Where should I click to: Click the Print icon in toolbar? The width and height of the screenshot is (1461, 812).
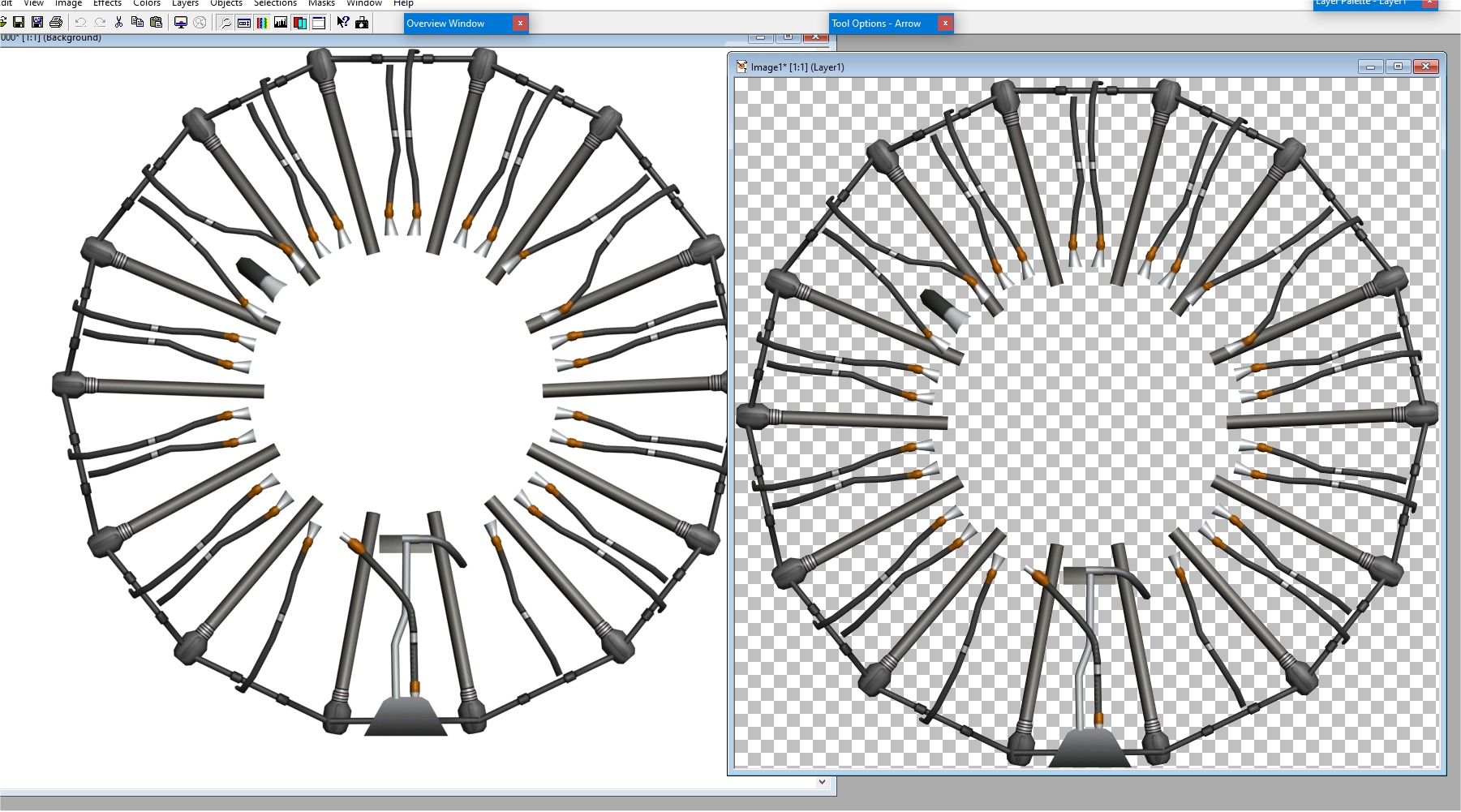(56, 23)
